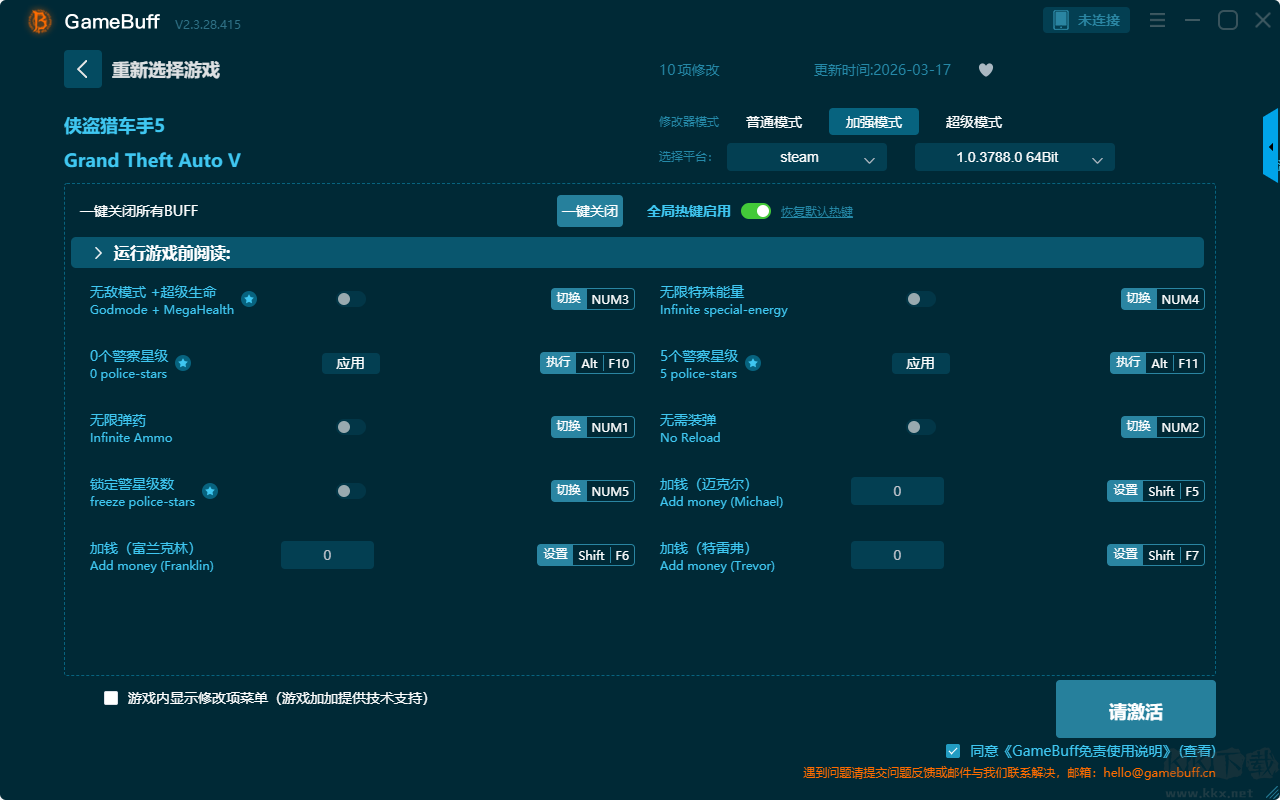The height and width of the screenshot is (800, 1280).
Task: Click the heart favorite icon
Action: [985, 70]
